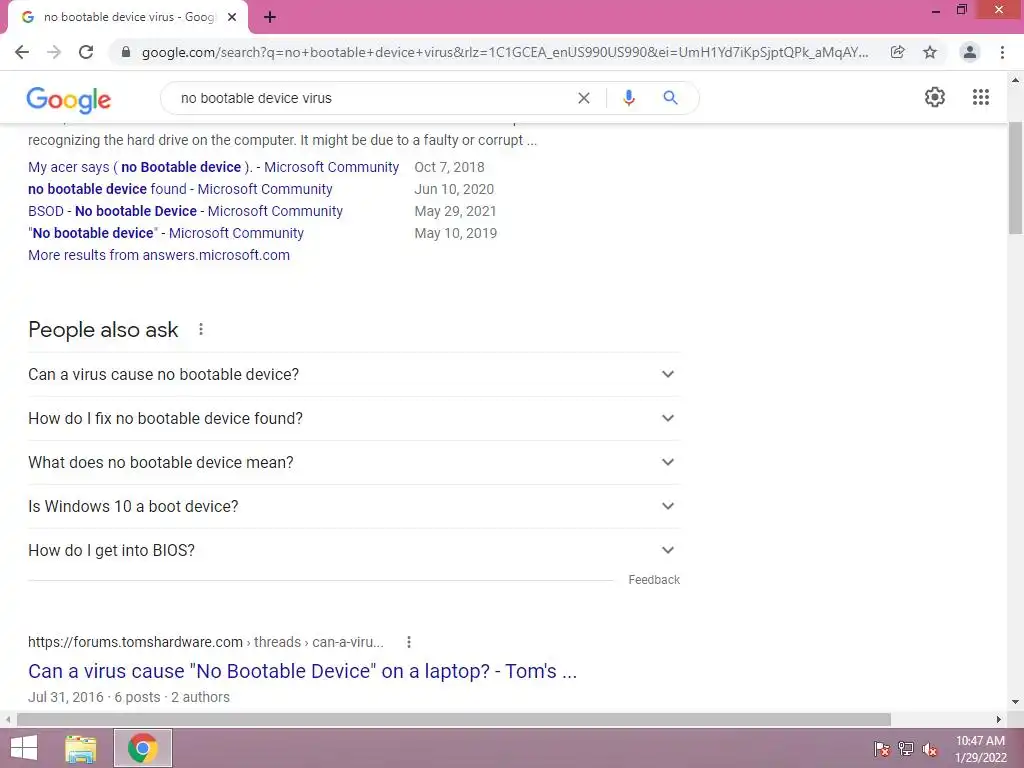Go back to the previous page
1024x768 pixels.
click(22, 52)
